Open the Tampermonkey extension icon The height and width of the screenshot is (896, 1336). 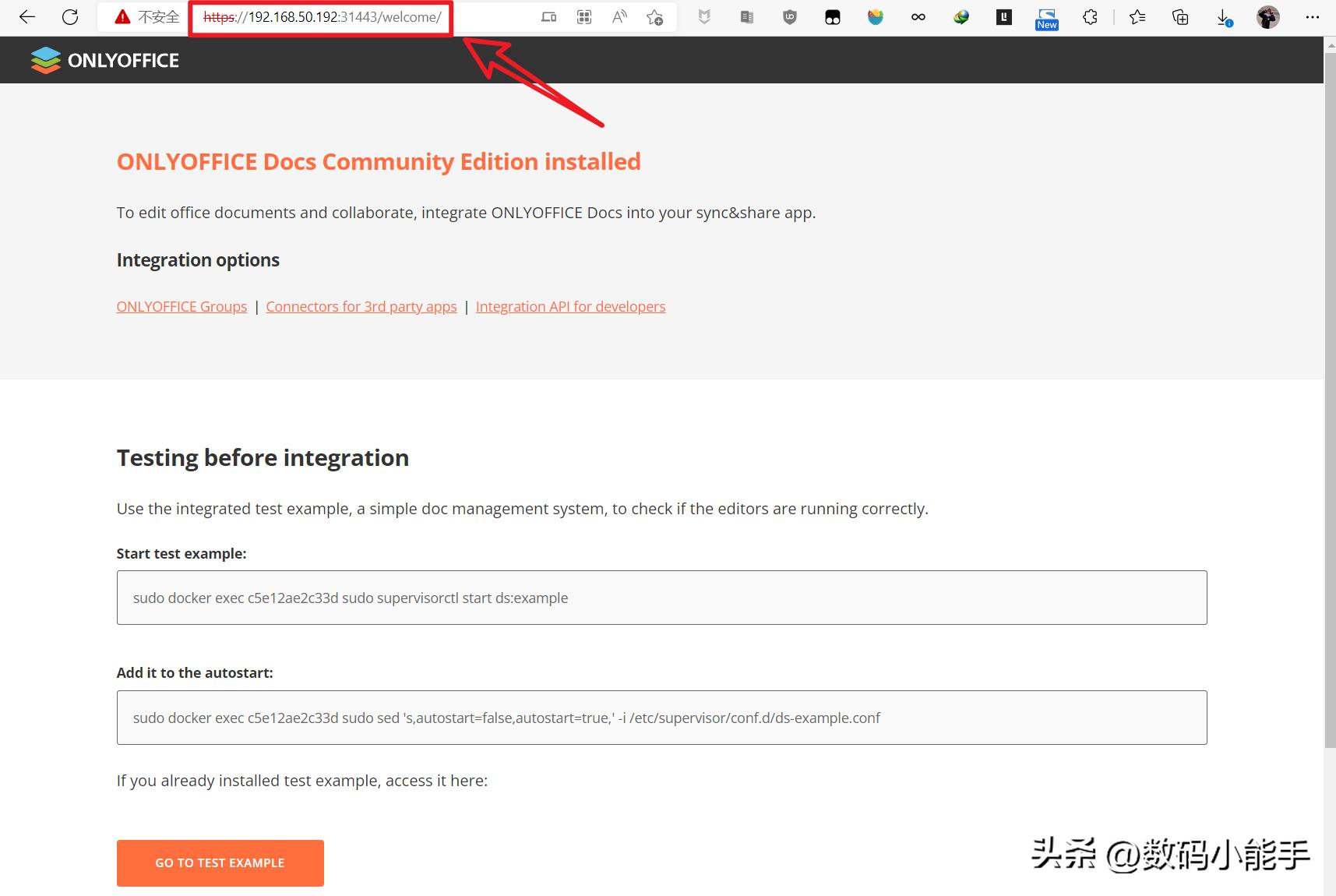tap(833, 17)
